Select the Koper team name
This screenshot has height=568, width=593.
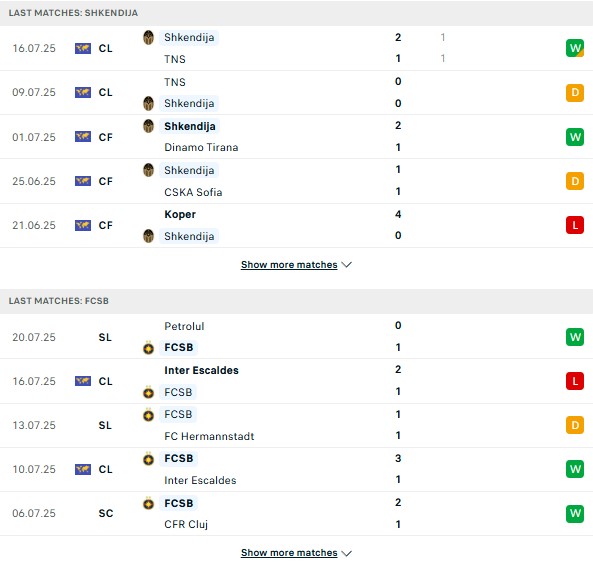[x=180, y=214]
